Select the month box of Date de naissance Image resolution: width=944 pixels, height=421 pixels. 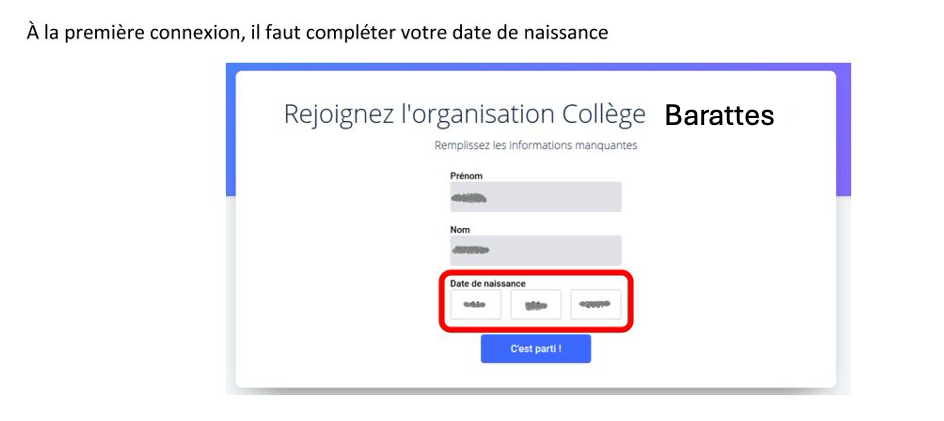(x=536, y=305)
